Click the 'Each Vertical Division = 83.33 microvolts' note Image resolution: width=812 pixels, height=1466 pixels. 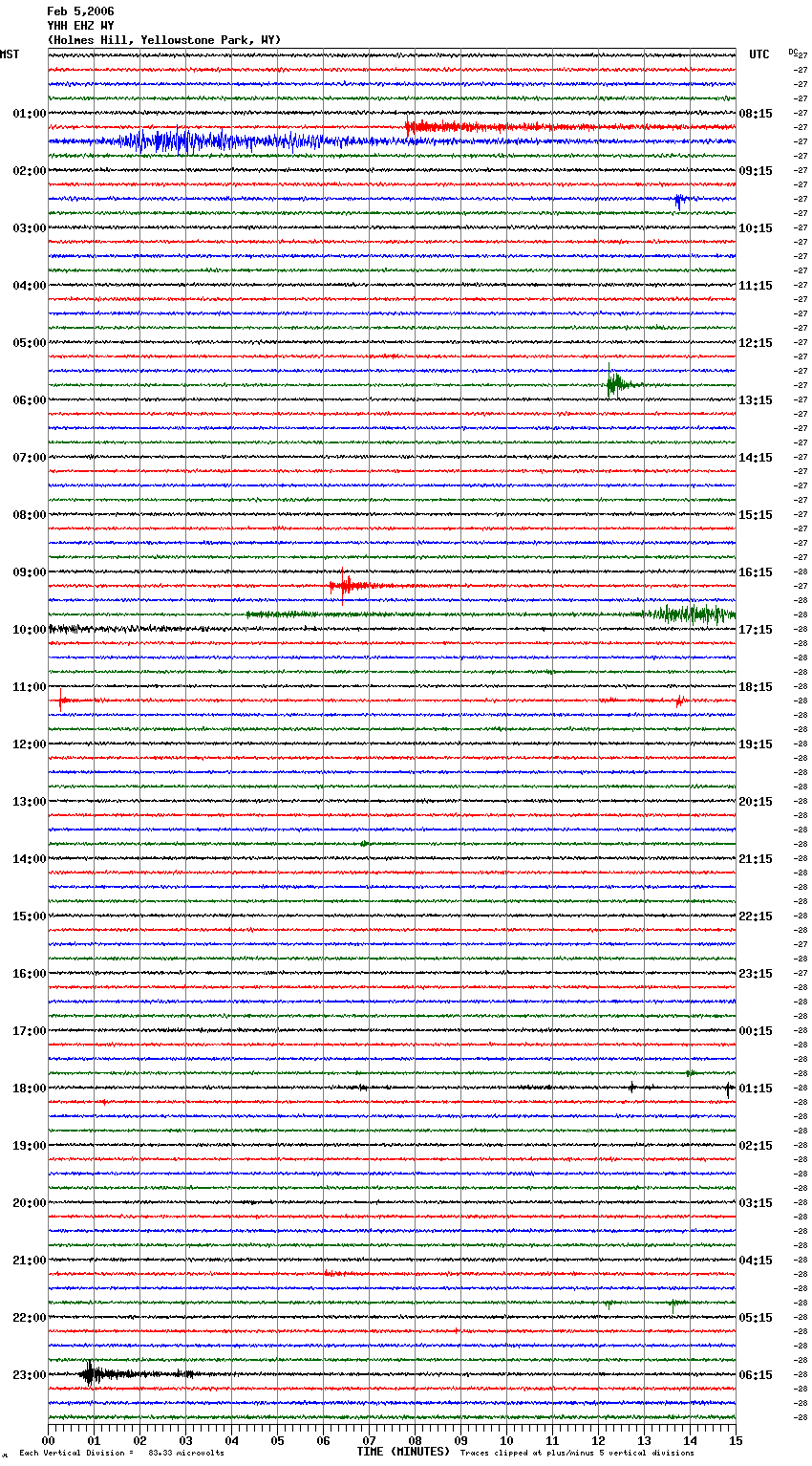tap(121, 1454)
